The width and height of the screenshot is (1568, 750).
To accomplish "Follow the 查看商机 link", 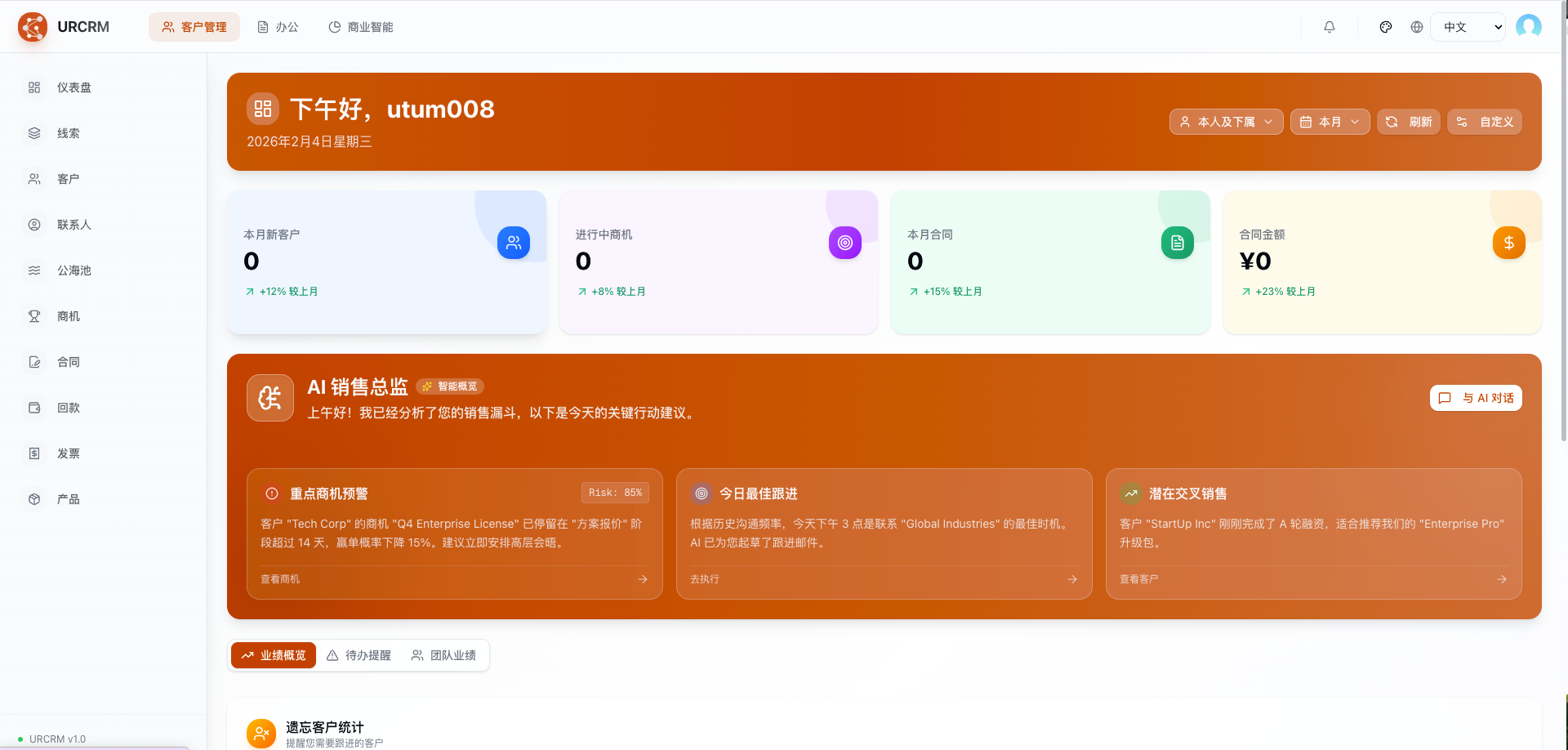I will [x=280, y=578].
